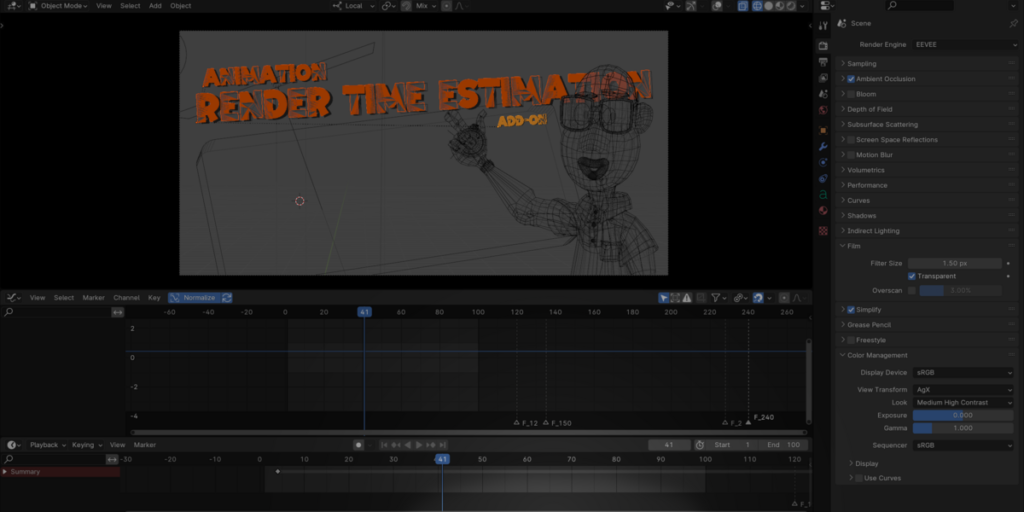Open the Tool settings tab icon
The width and height of the screenshot is (1024, 512).
coord(823,25)
